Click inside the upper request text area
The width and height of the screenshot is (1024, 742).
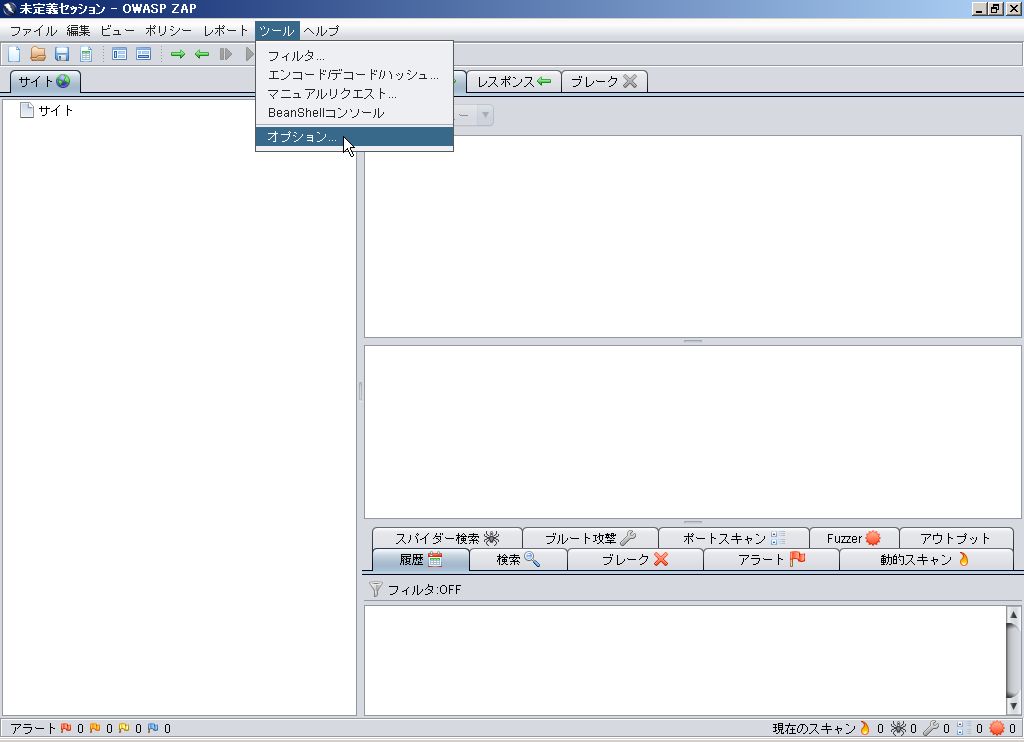point(693,236)
